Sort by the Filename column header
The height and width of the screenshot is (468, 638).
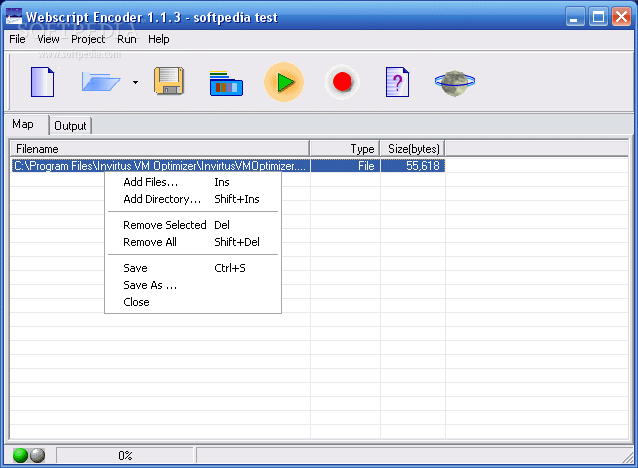(x=160, y=149)
